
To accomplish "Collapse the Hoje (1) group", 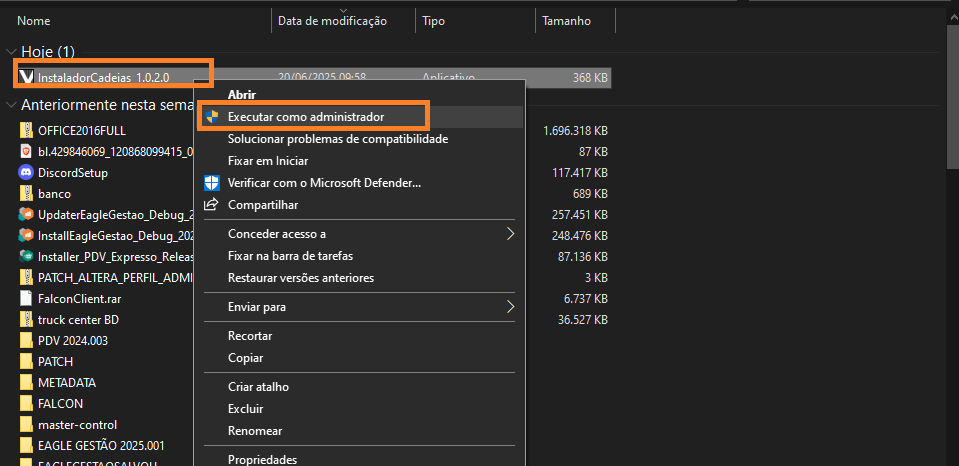I will [x=11, y=51].
